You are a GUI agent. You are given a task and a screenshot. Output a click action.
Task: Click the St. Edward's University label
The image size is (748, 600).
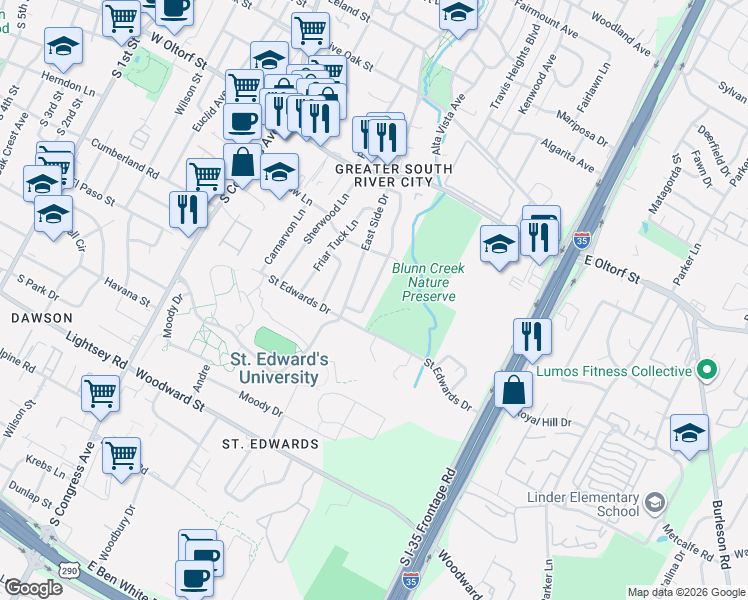[279, 368]
